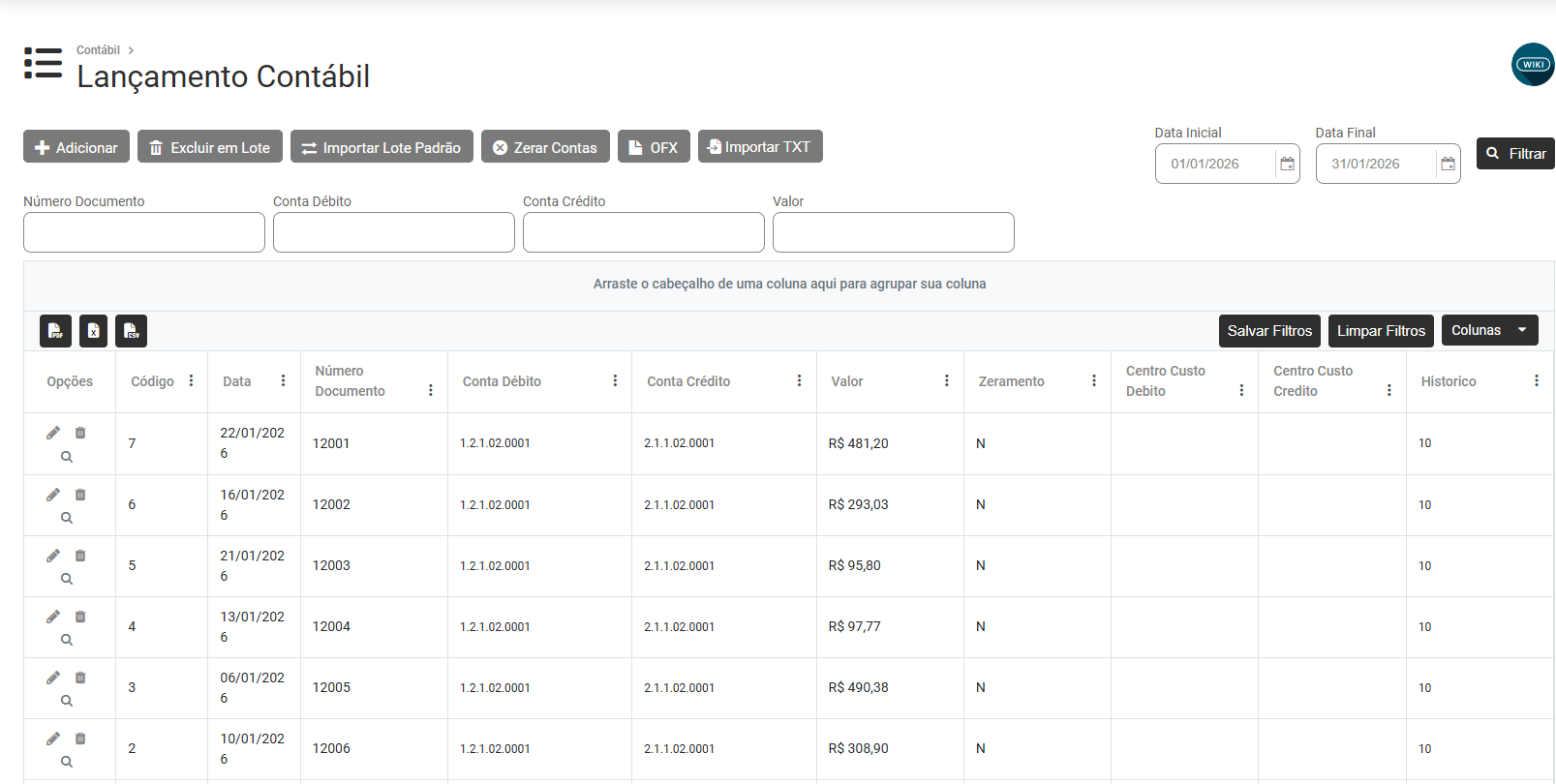The image size is (1556, 784).
Task: Click Salvar Filtros
Action: tap(1269, 330)
